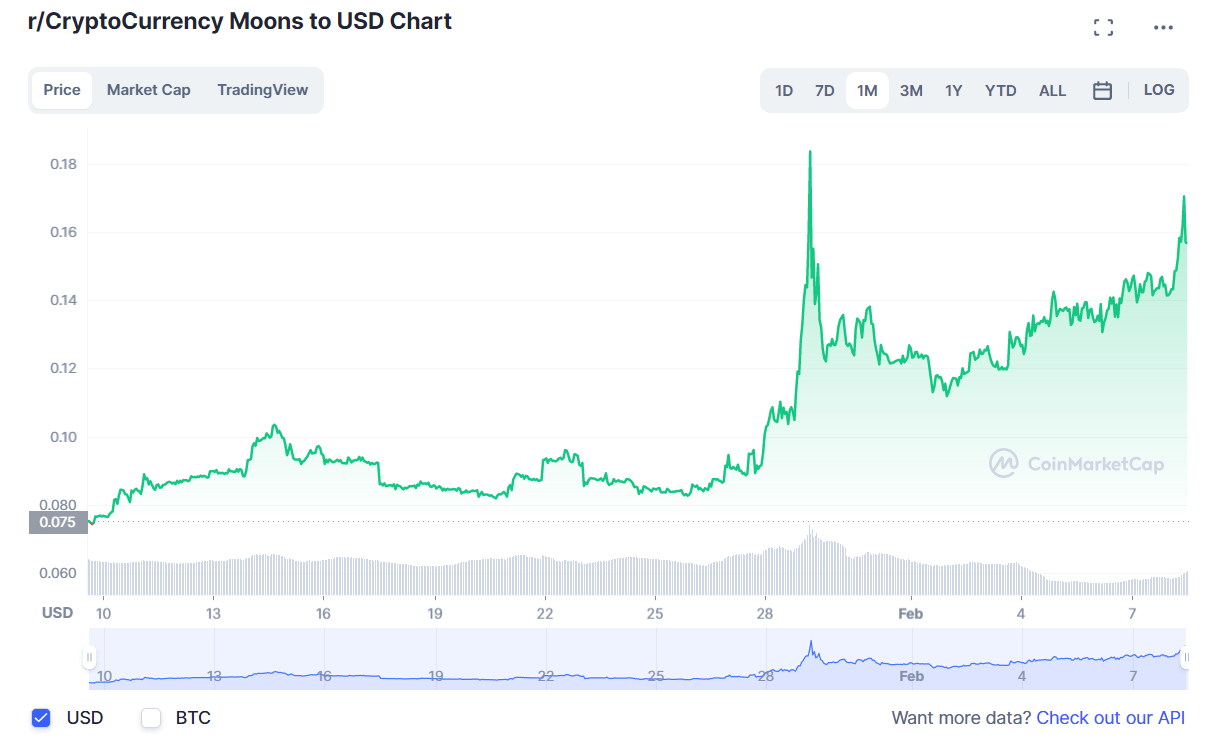Click the CoinMarketCap watermark logo
The width and height of the screenshot is (1218, 745).
[1076, 463]
